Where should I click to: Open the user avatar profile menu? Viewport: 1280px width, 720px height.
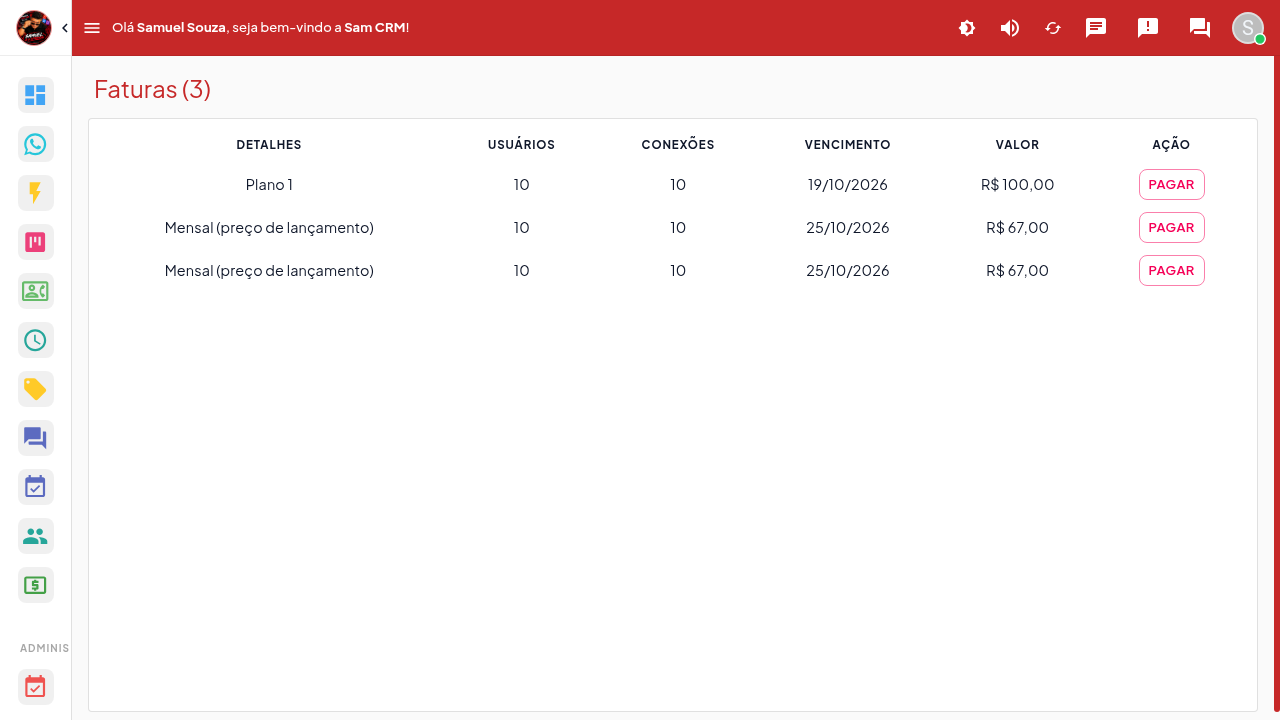pos(1248,28)
